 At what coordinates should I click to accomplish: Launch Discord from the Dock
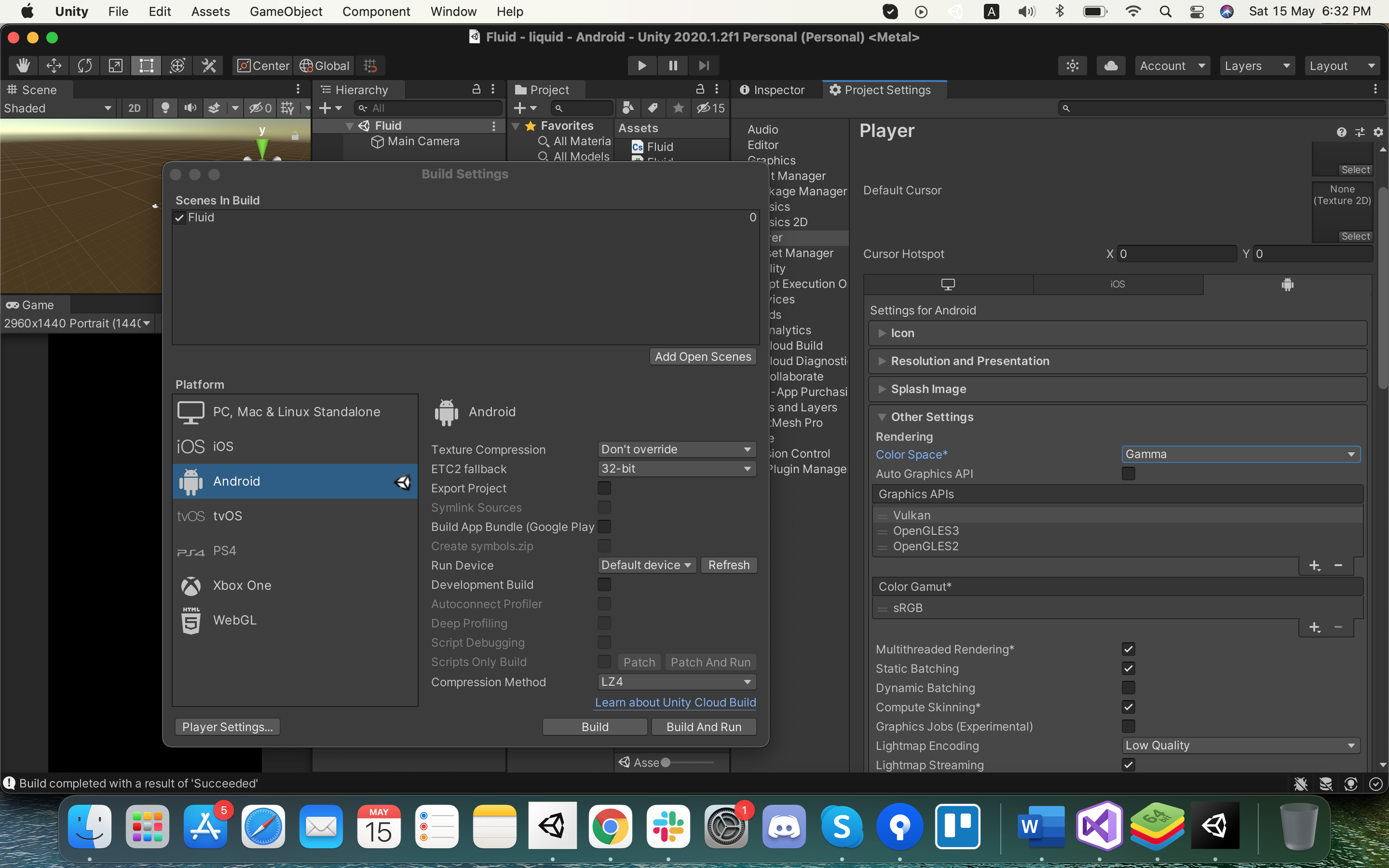[x=784, y=826]
